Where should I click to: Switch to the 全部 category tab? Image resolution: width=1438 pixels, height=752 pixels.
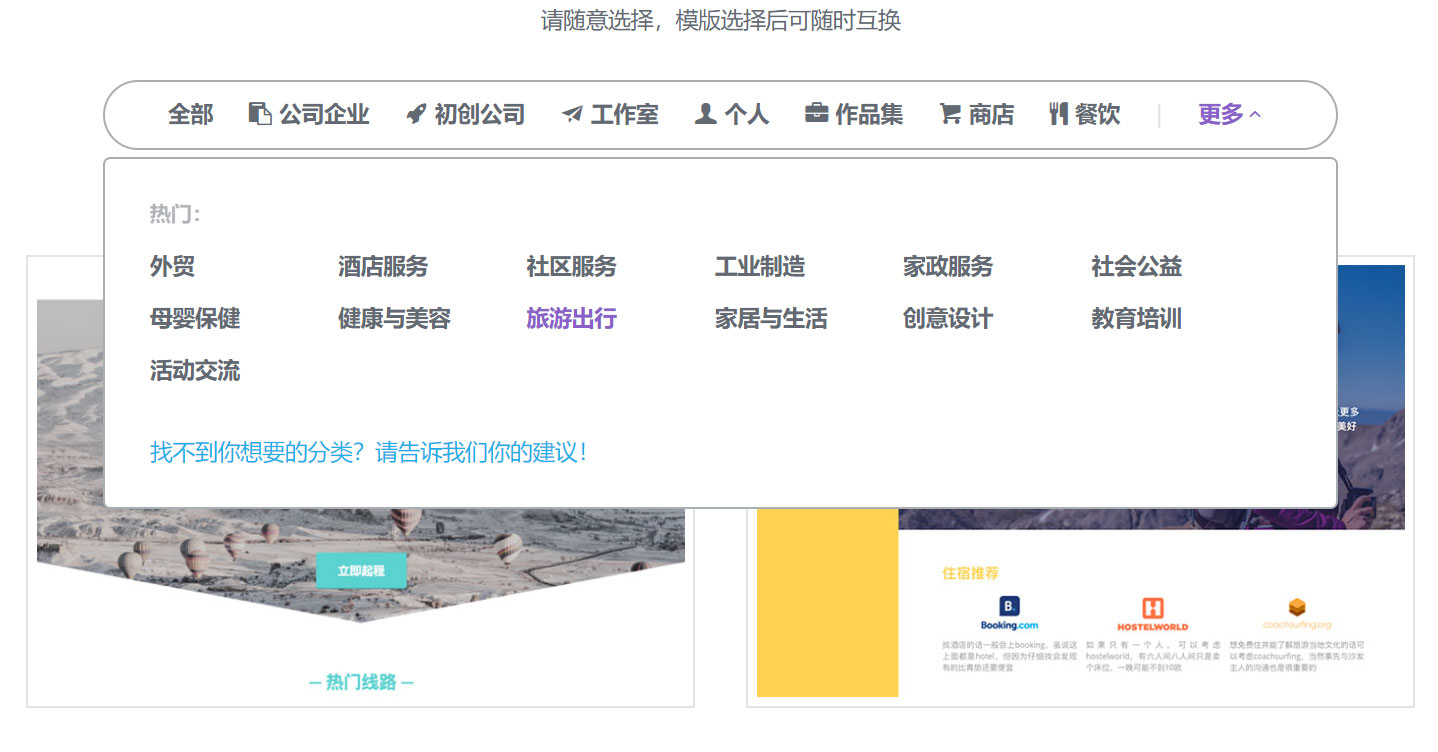click(190, 114)
